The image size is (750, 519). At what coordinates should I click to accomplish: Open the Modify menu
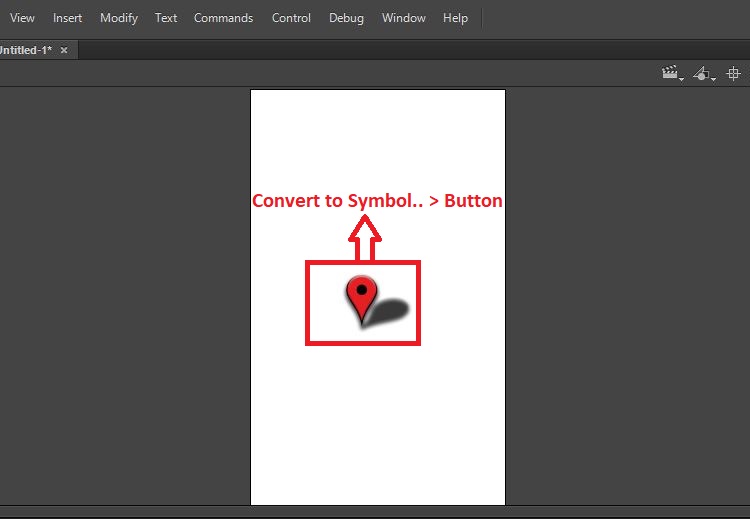pos(119,18)
